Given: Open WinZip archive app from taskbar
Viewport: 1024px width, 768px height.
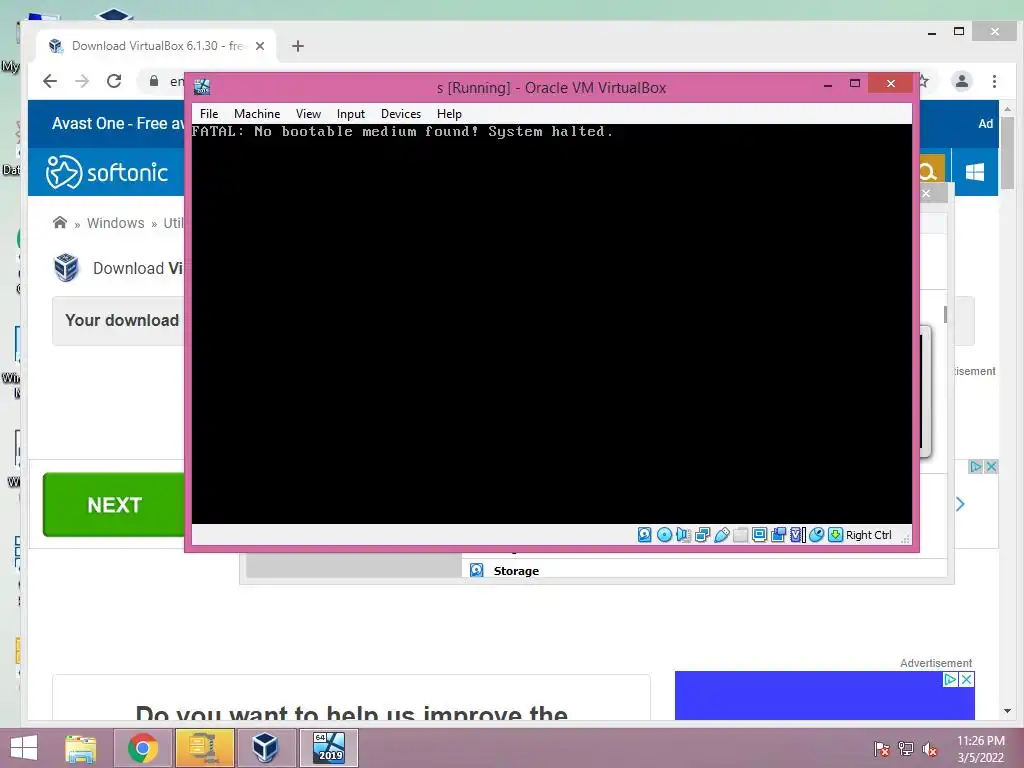Looking at the screenshot, I should click(x=204, y=748).
